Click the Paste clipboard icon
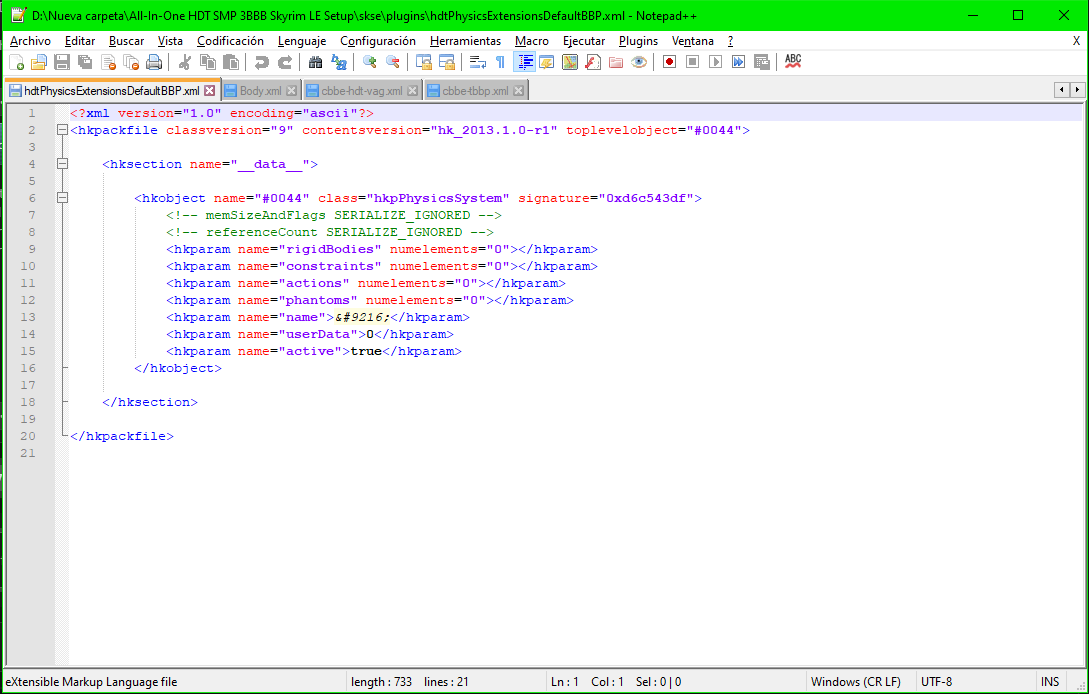 (x=231, y=63)
